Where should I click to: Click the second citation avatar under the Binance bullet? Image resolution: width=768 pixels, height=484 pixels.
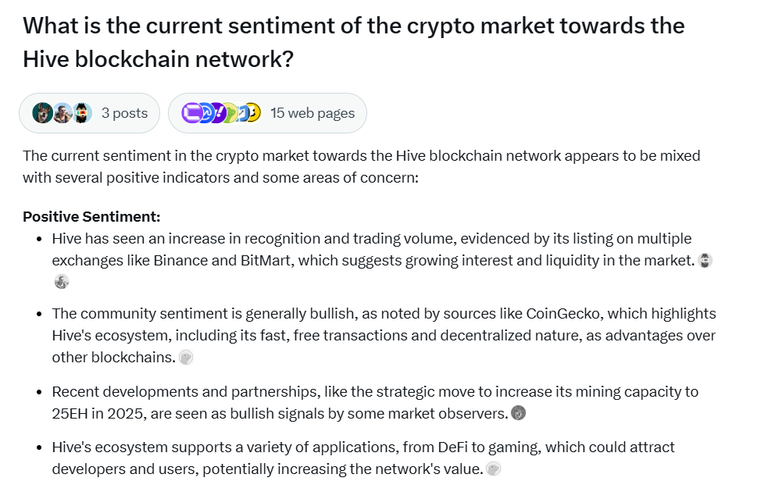pyautogui.click(x=61, y=282)
